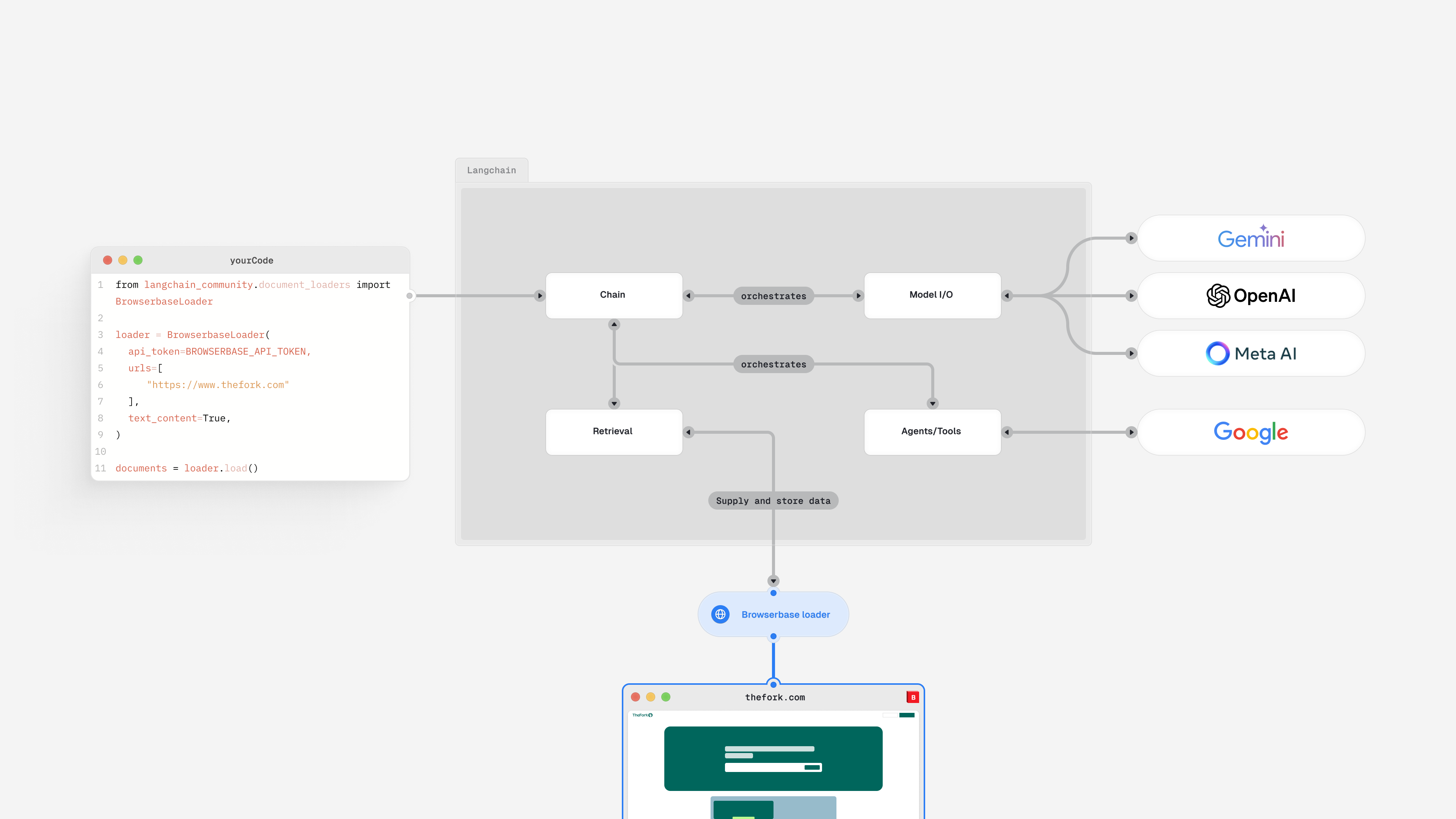
Task: Click green search button in thefork preview
Action: click(x=812, y=767)
